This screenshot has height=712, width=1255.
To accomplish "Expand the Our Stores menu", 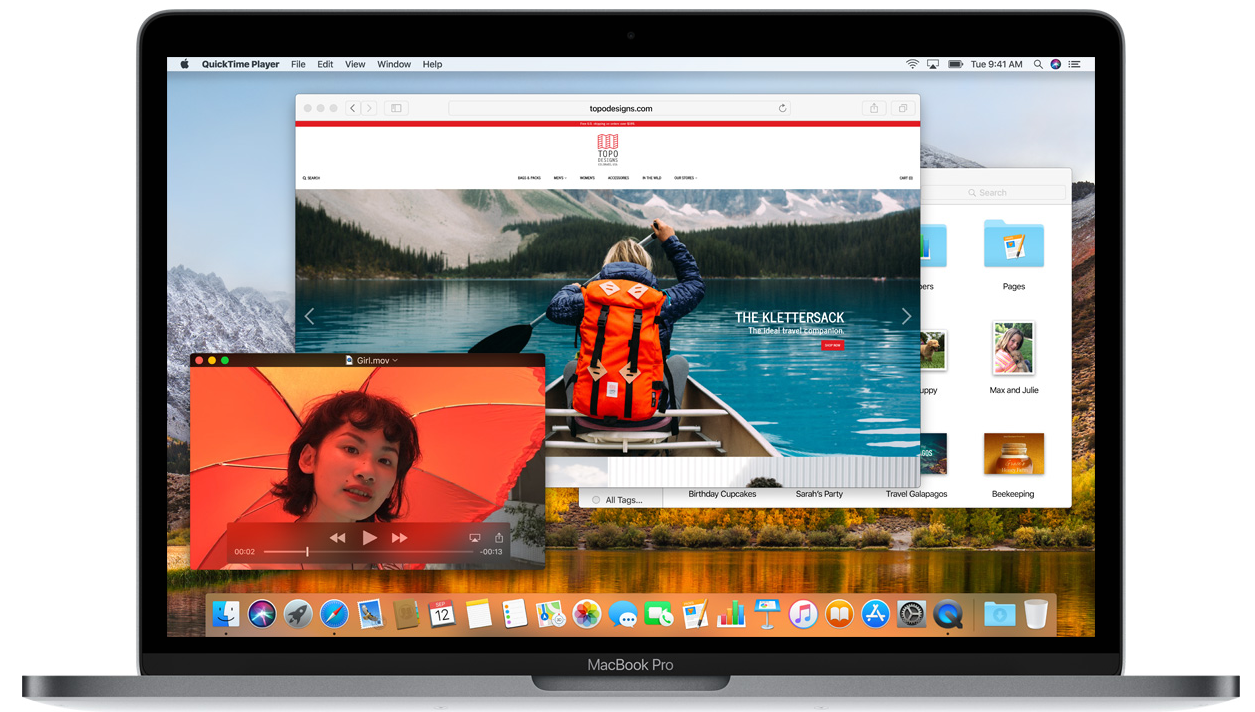I will point(686,178).
